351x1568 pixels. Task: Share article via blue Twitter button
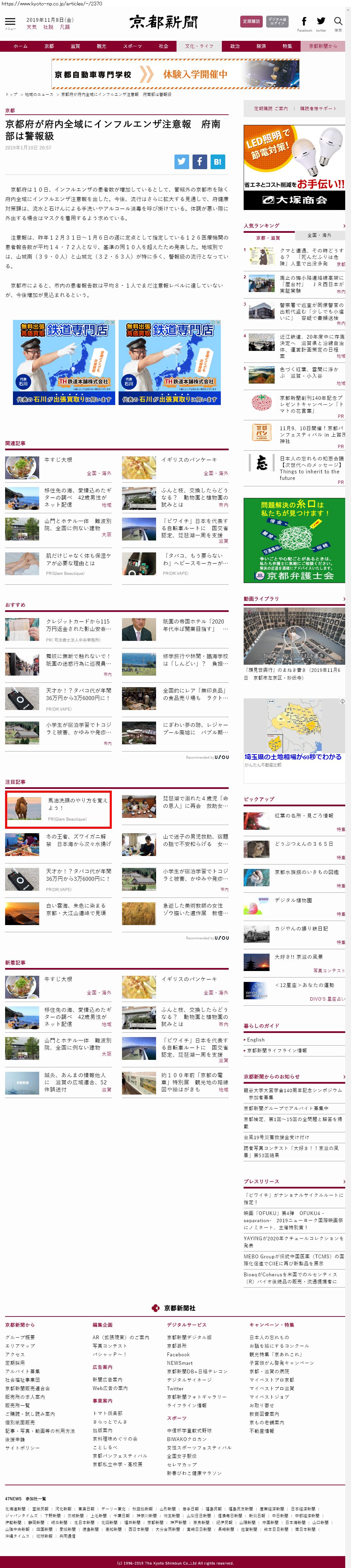click(182, 161)
